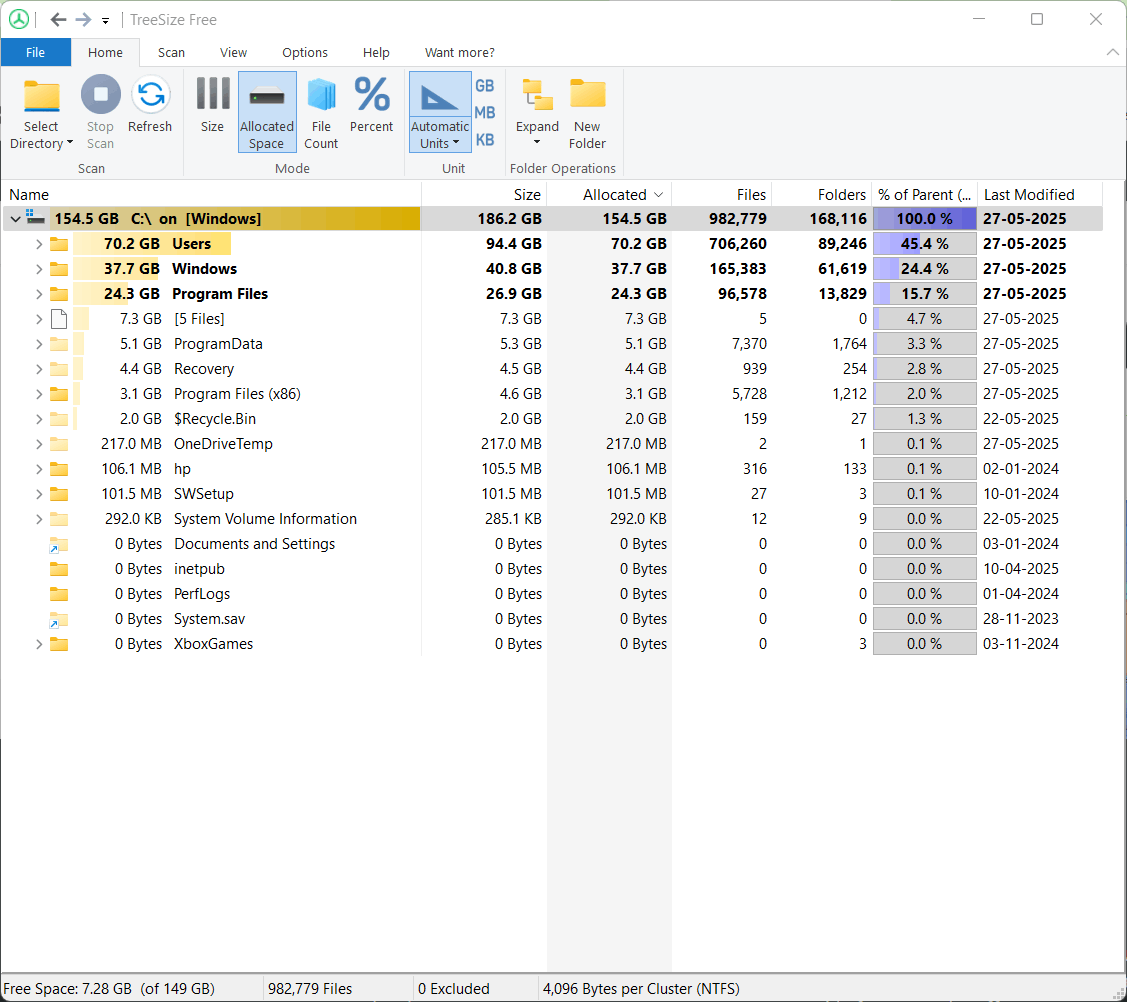Click the 45.4% usage bar for Users

924,243
